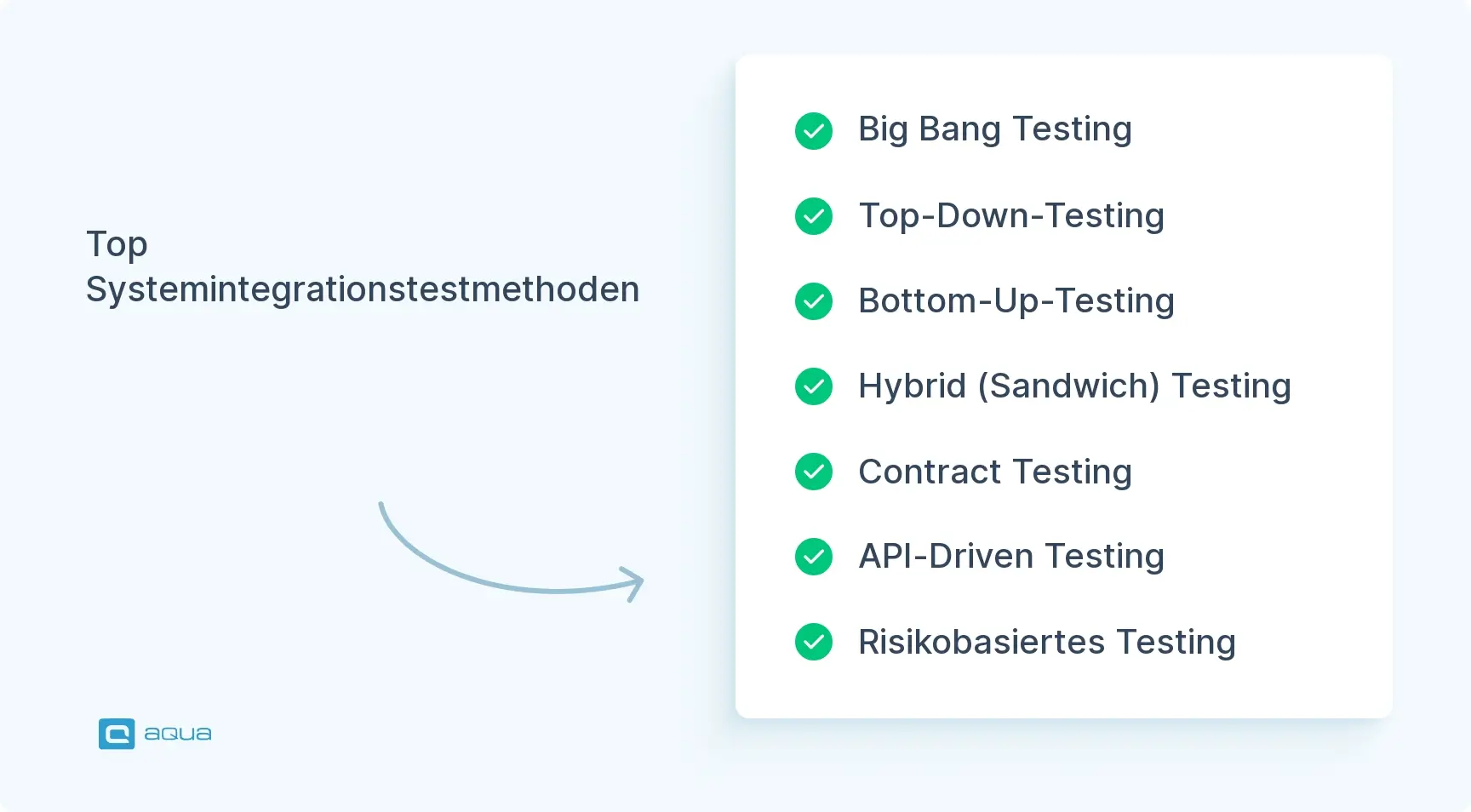This screenshot has height=812, width=1471.
Task: Select the green check beside Bottom-Up-Testing
Action: [814, 301]
